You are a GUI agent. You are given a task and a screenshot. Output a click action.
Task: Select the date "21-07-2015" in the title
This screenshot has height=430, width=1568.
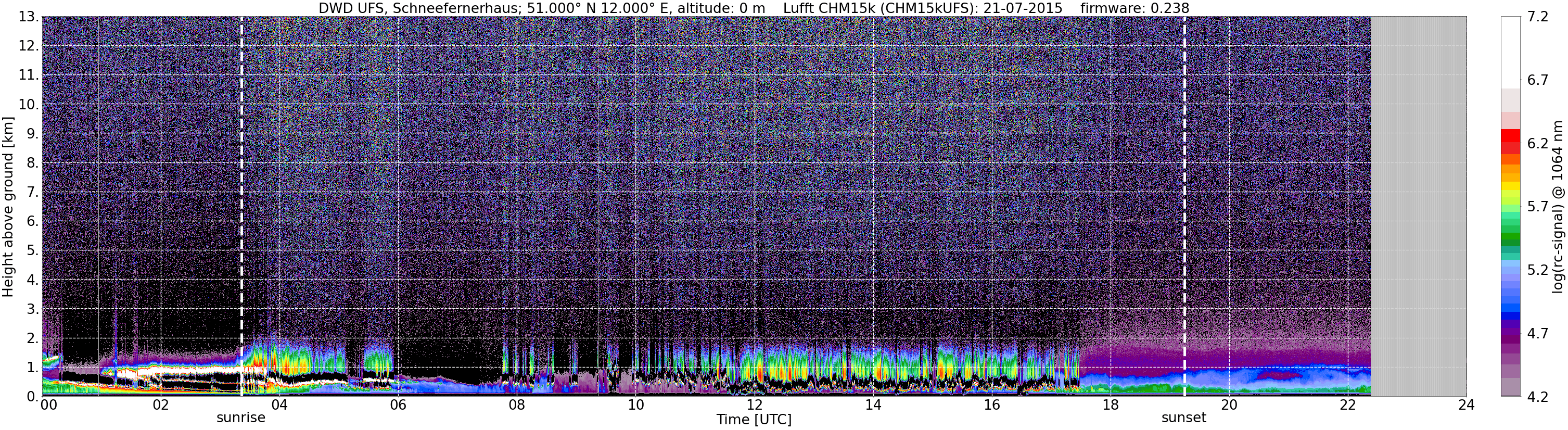point(1023,8)
